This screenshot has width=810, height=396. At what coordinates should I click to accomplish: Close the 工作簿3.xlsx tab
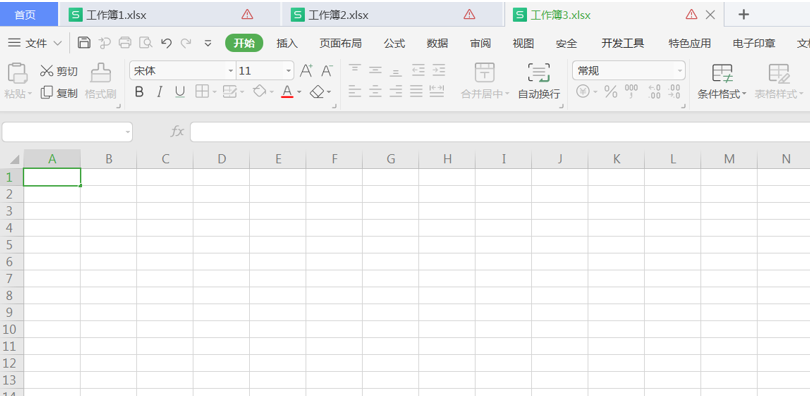710,15
